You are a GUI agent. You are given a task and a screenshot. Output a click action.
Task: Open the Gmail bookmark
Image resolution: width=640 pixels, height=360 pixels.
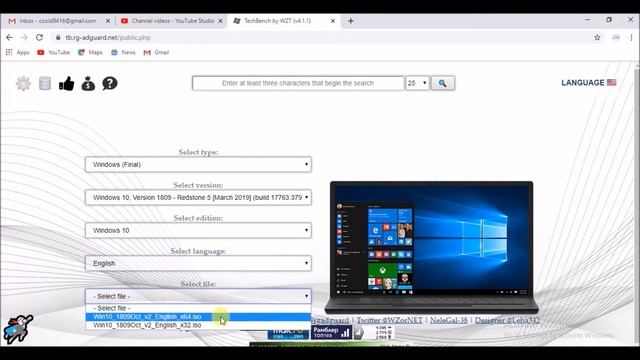click(156, 52)
